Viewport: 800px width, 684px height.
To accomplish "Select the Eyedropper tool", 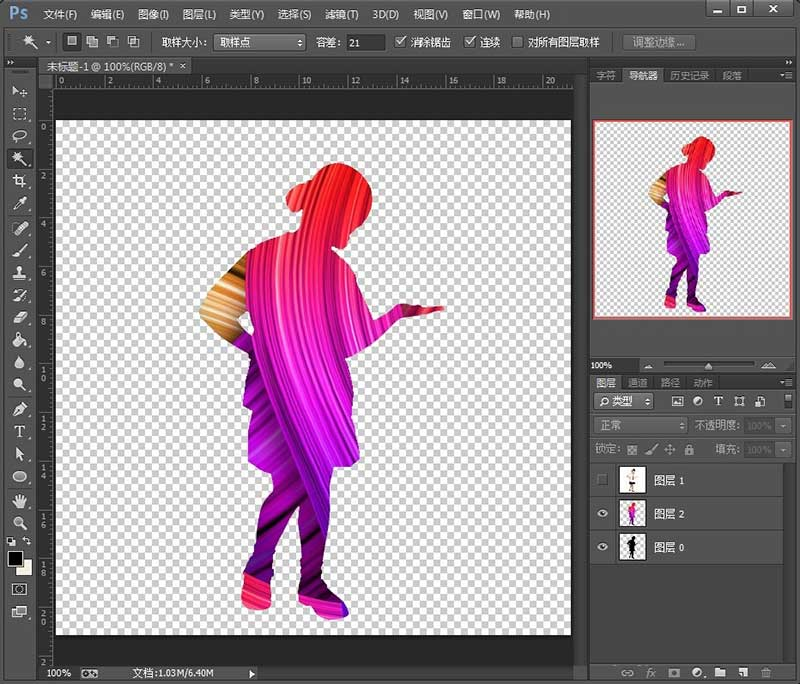I will [x=19, y=204].
